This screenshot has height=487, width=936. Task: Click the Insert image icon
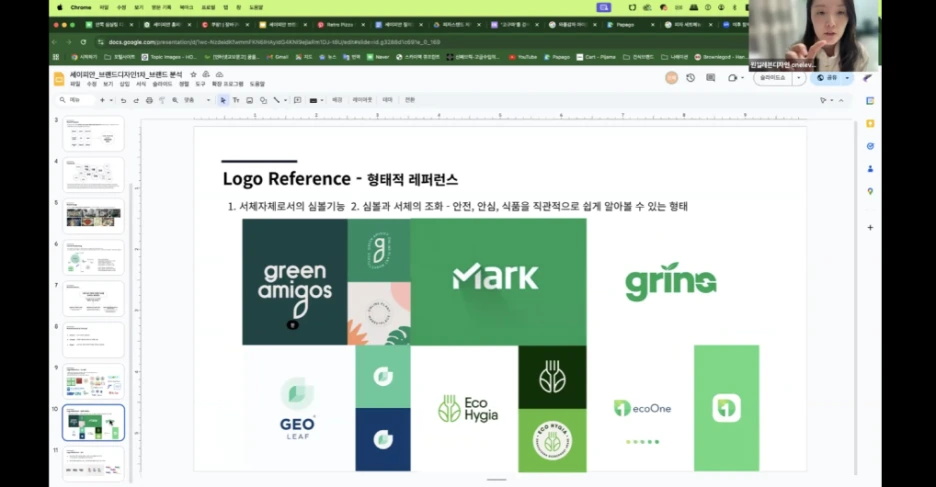pos(250,100)
